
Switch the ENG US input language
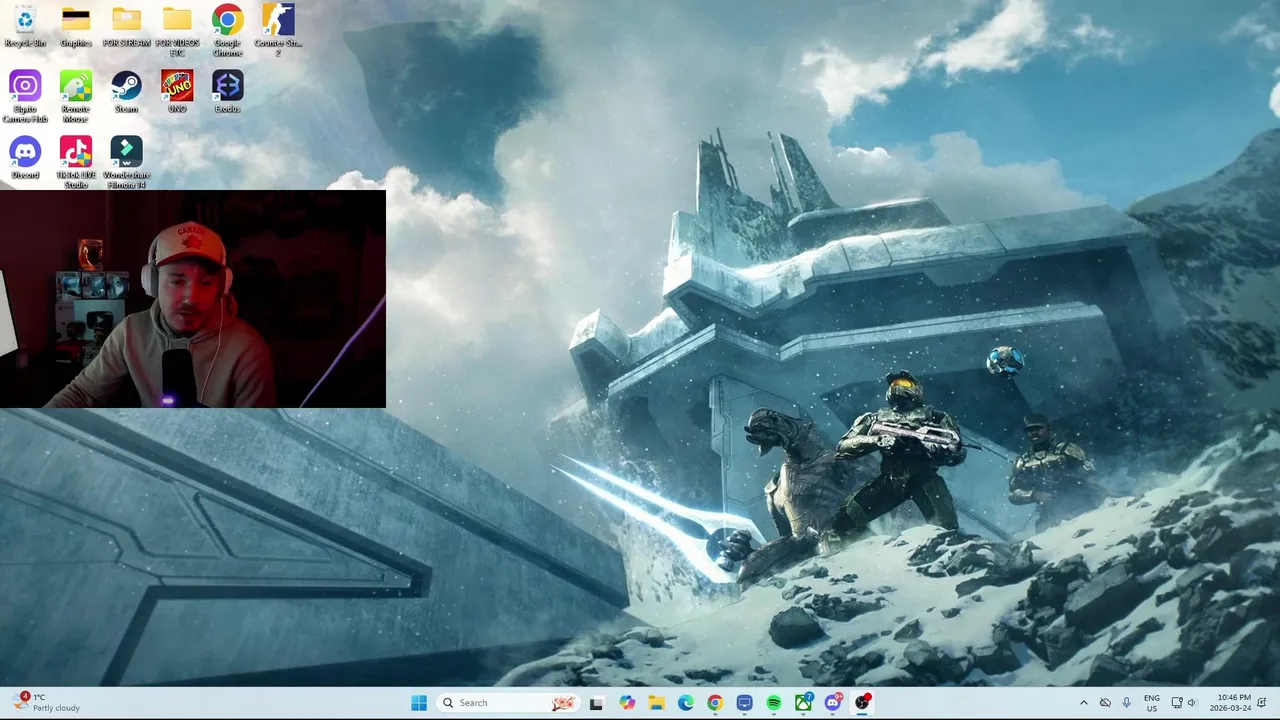pos(1152,703)
